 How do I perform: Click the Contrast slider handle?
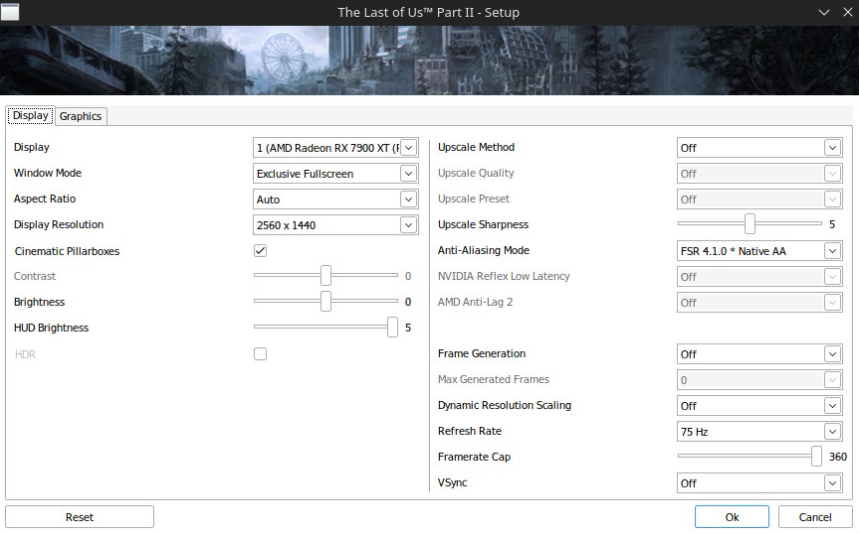(326, 275)
